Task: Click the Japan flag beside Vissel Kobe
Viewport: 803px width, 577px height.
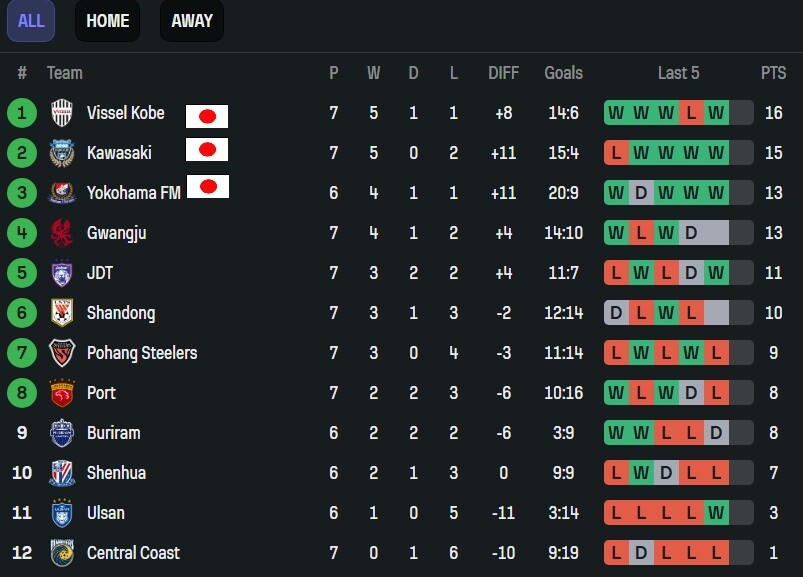Action: (x=207, y=116)
